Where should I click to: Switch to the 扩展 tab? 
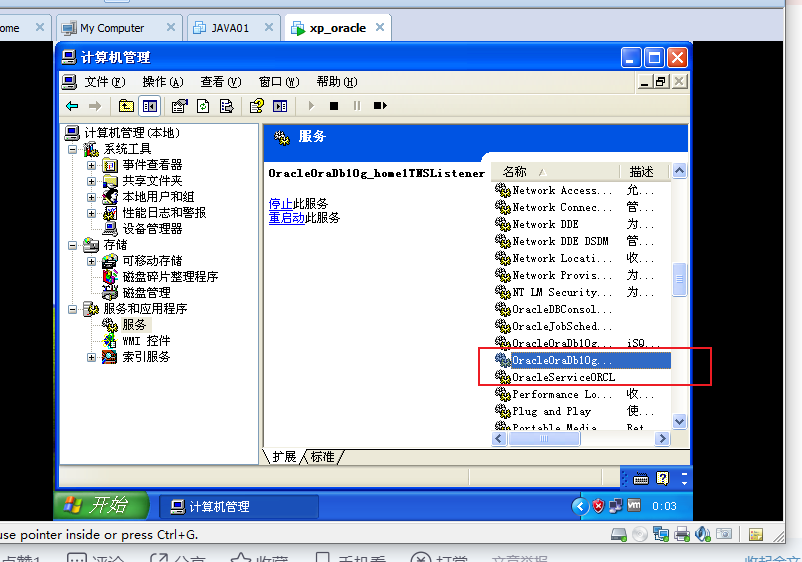click(284, 456)
